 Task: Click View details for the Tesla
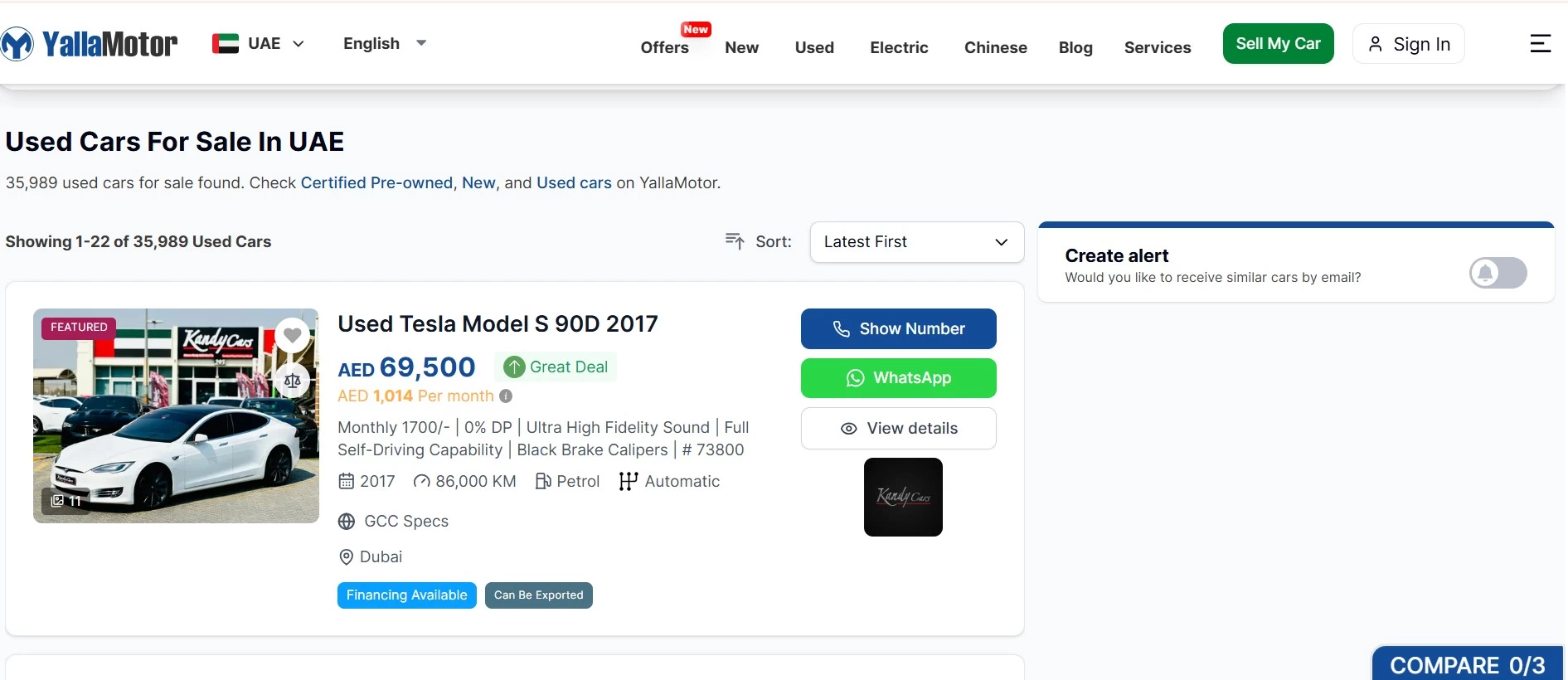click(898, 429)
